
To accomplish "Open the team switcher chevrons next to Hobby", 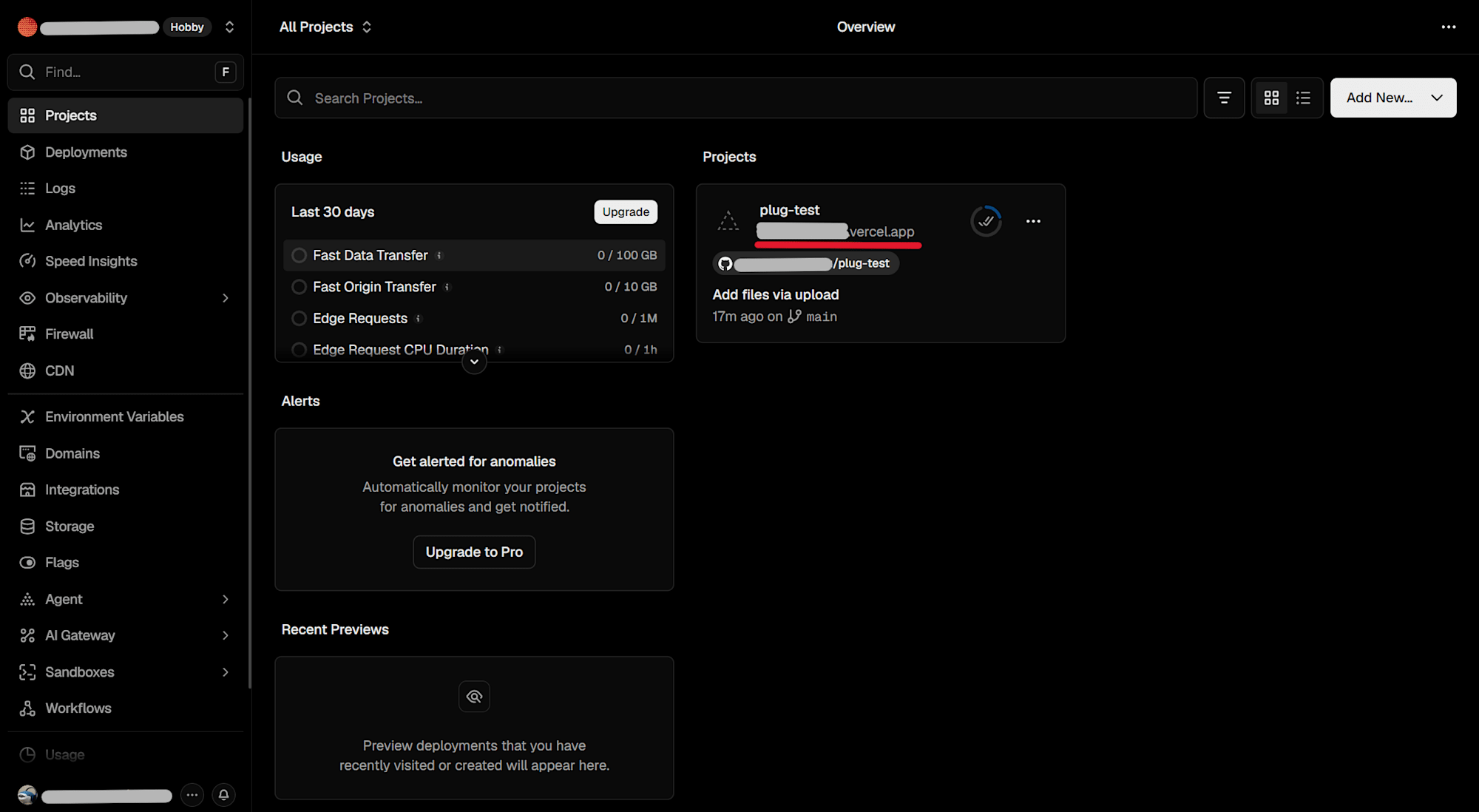I will (x=229, y=27).
